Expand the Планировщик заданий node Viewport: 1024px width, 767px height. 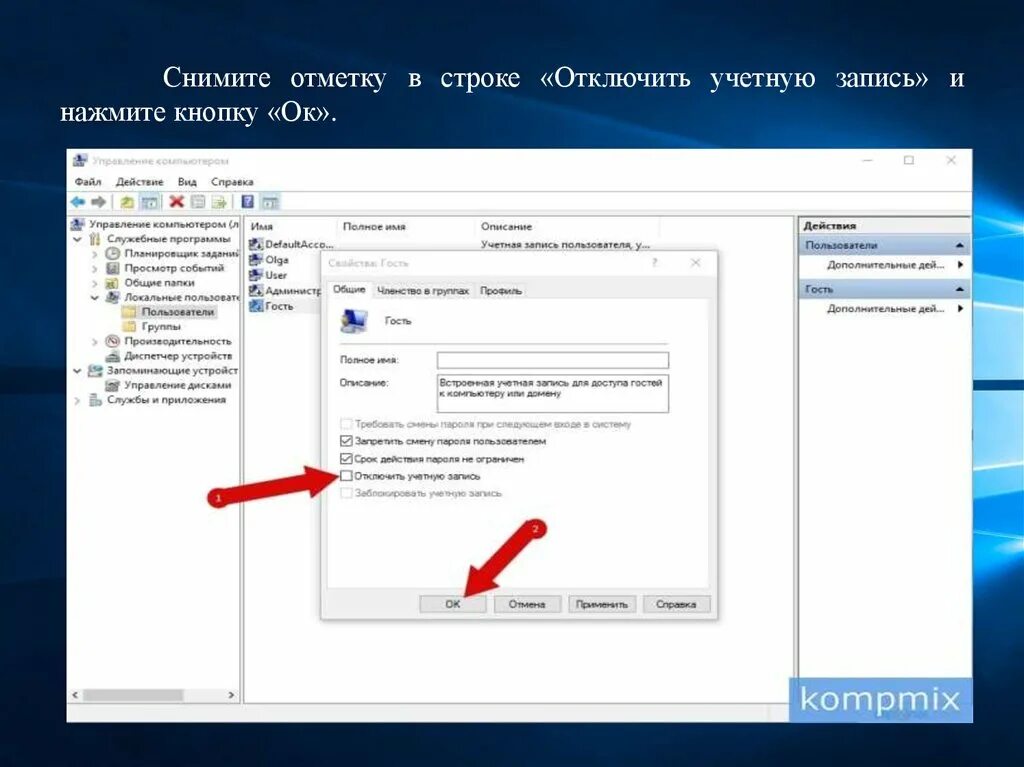95,253
